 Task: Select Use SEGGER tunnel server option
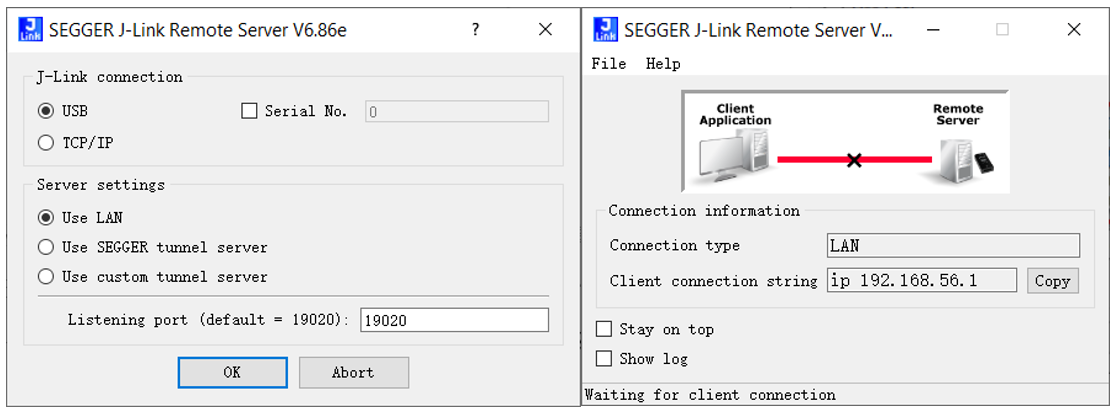coord(46,247)
